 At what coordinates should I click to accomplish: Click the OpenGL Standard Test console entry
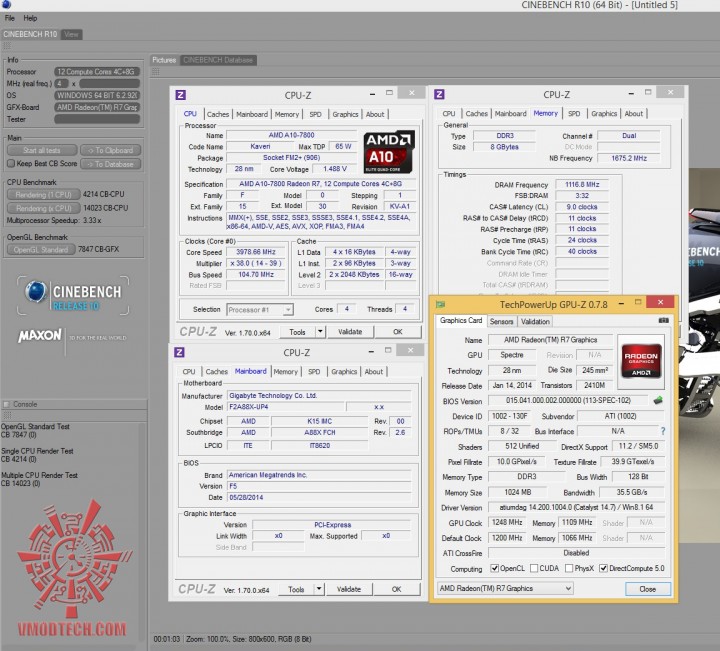tap(35, 431)
